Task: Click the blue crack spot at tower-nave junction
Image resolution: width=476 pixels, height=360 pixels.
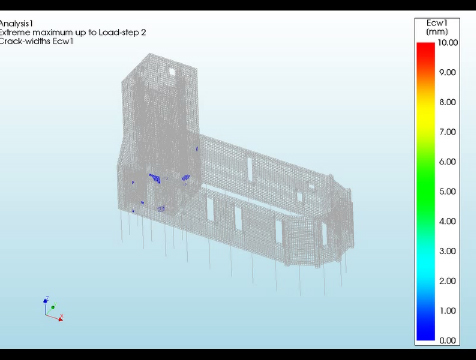Action: (197, 149)
